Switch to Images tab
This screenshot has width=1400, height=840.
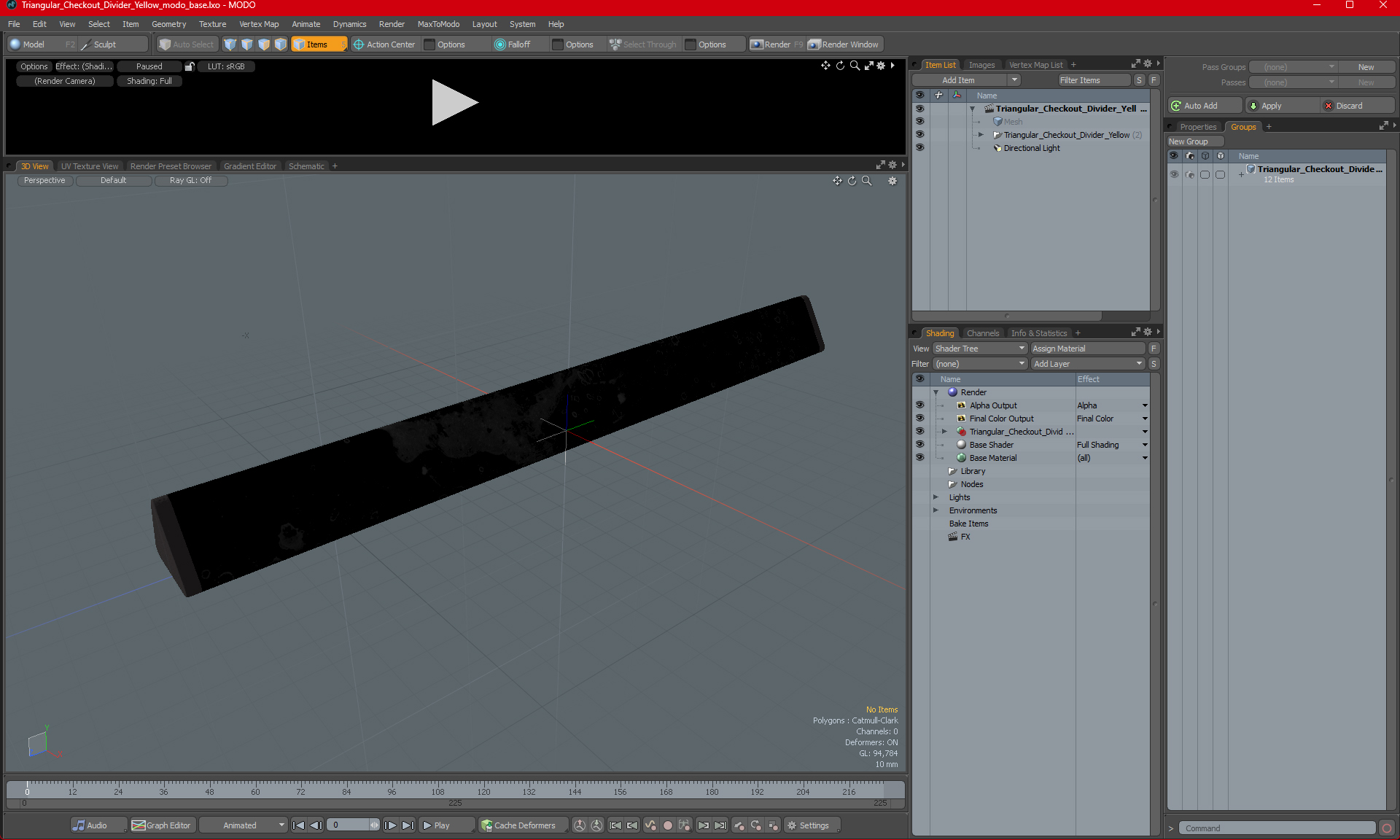[x=981, y=65]
